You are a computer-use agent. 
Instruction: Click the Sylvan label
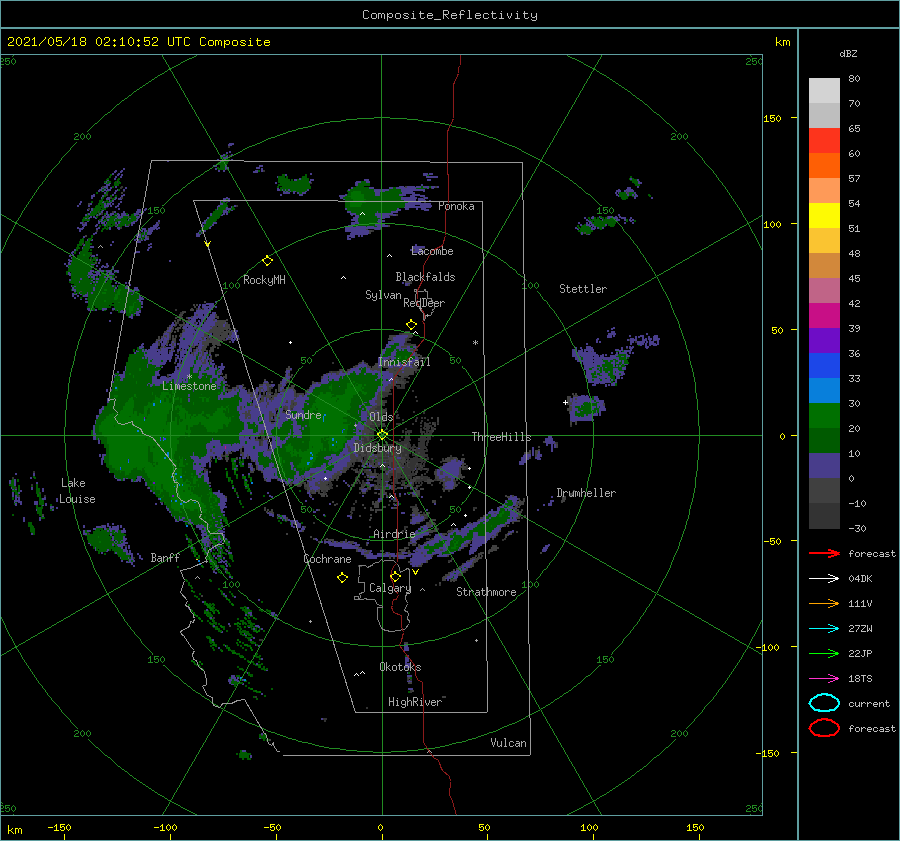click(383, 295)
